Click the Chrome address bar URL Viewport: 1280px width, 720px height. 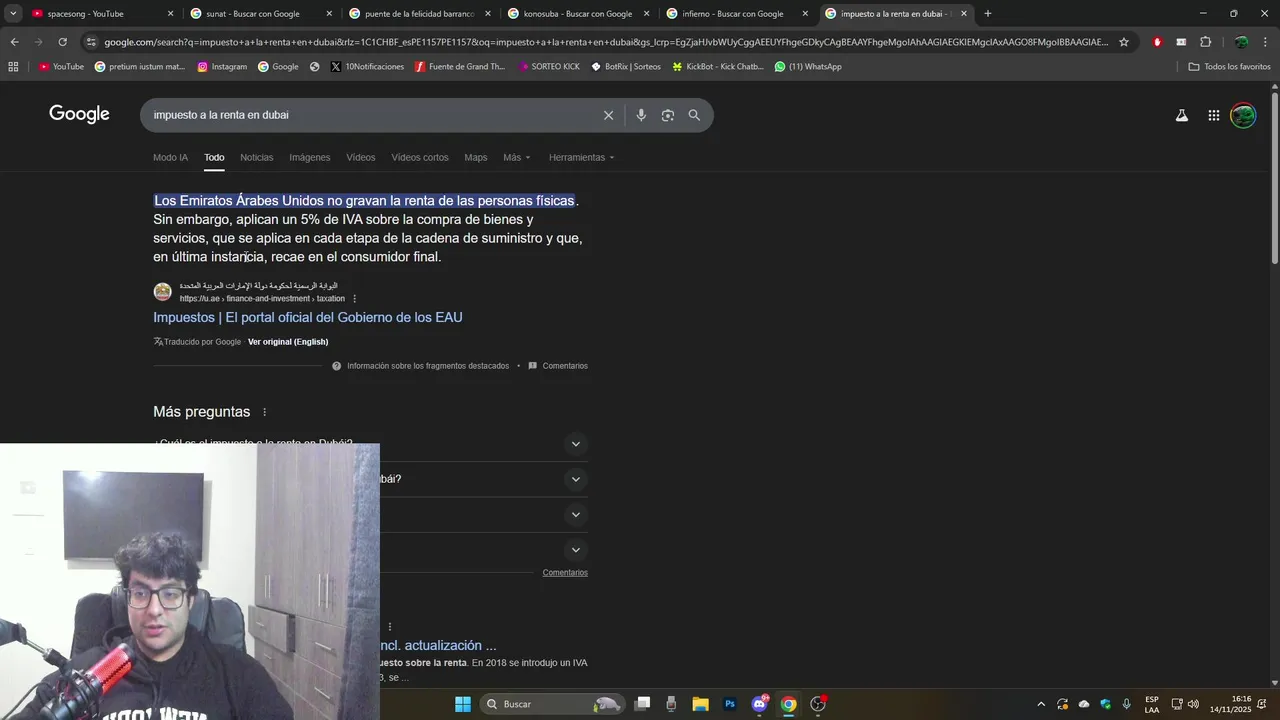[605, 42]
